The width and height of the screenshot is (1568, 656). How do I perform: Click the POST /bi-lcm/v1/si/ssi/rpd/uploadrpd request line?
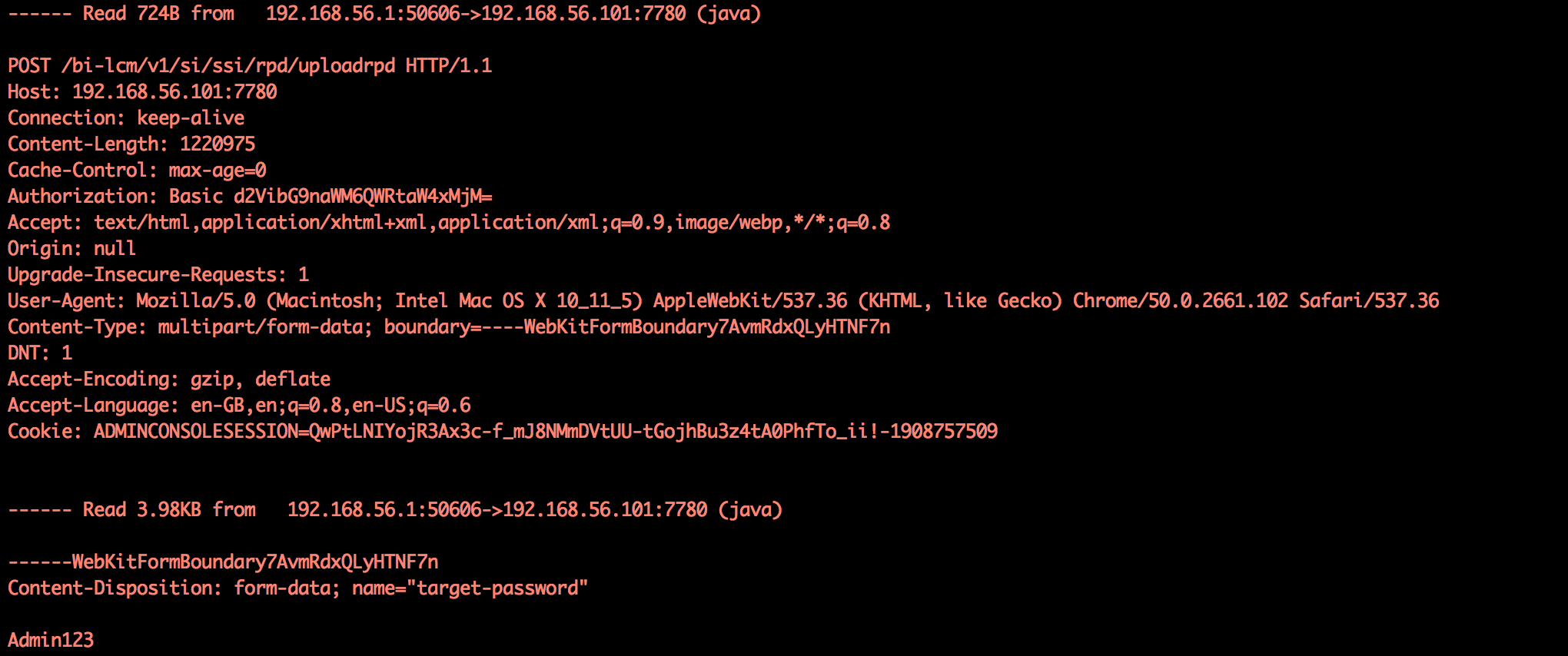coord(250,65)
